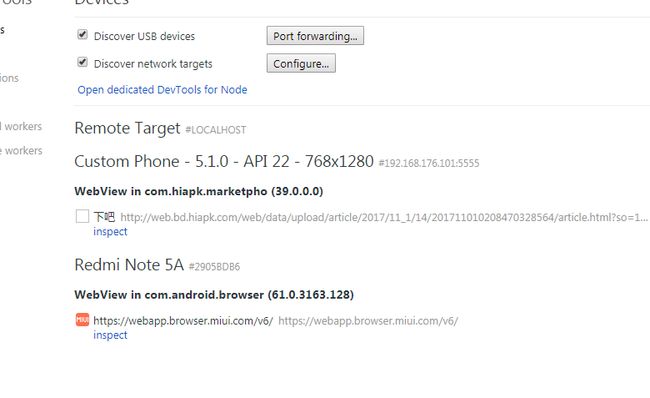650x398 pixels.
Task: Click the web.bd.hiapk.com article URL
Action: coord(384,217)
